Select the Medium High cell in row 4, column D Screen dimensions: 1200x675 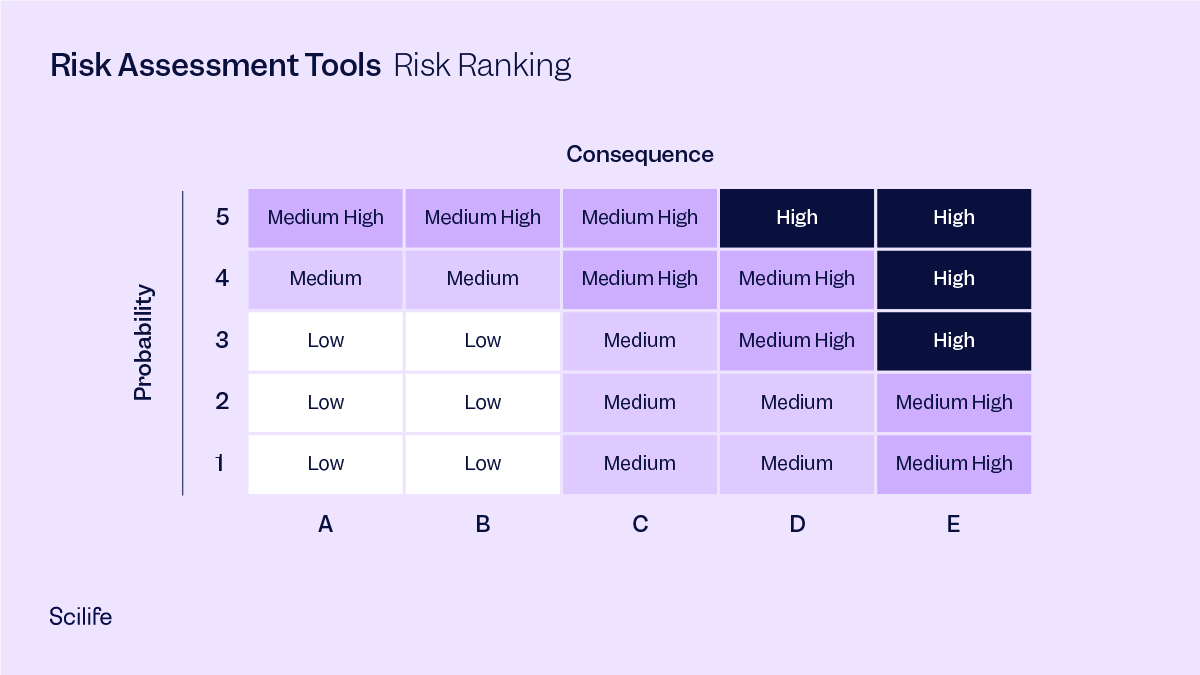point(797,279)
